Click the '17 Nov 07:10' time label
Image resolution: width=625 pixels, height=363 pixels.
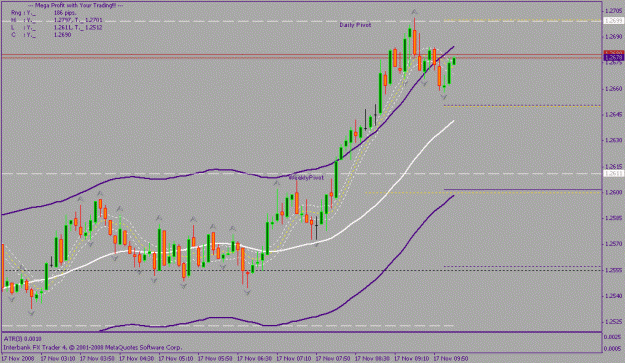[x=294, y=358]
